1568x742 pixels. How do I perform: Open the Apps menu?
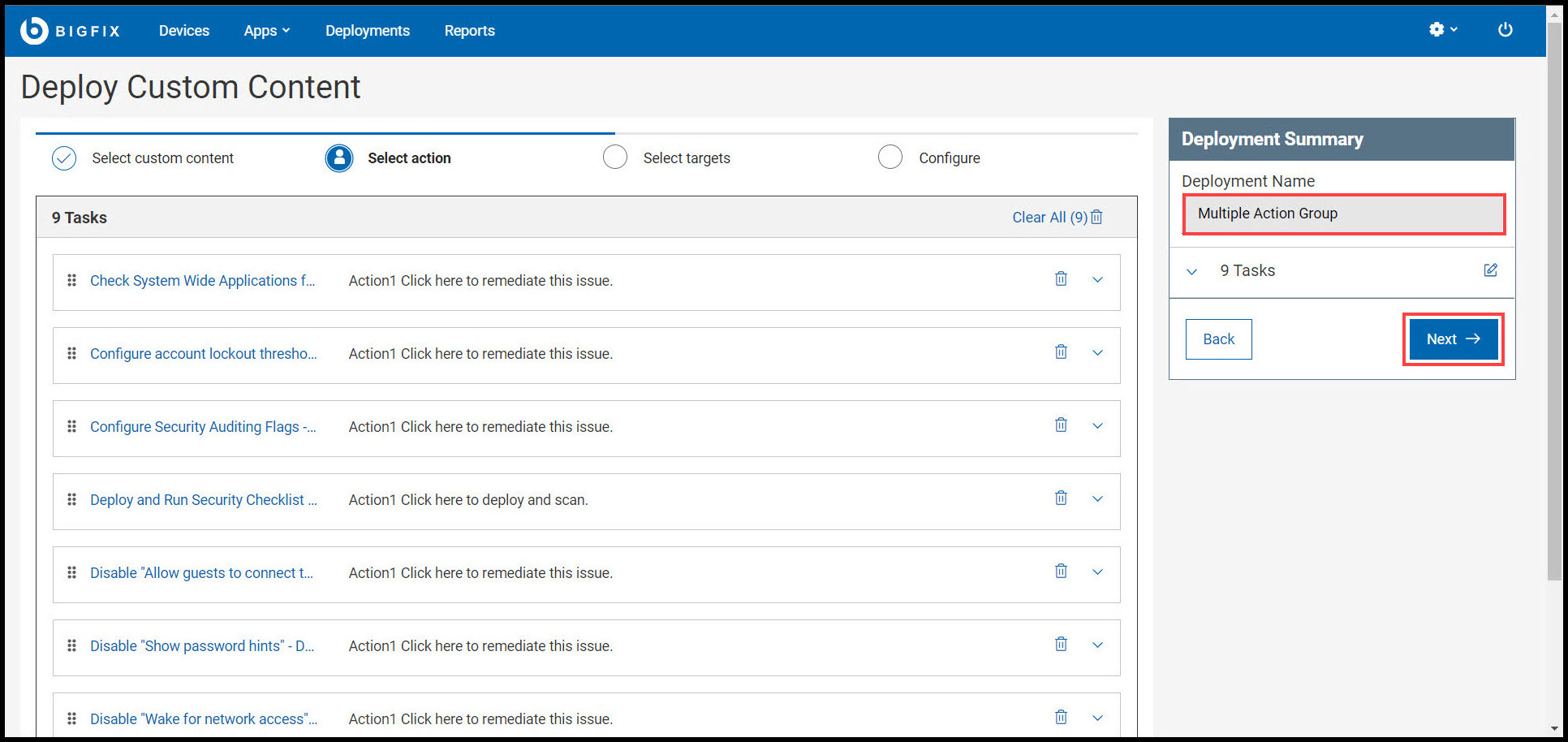click(x=267, y=30)
